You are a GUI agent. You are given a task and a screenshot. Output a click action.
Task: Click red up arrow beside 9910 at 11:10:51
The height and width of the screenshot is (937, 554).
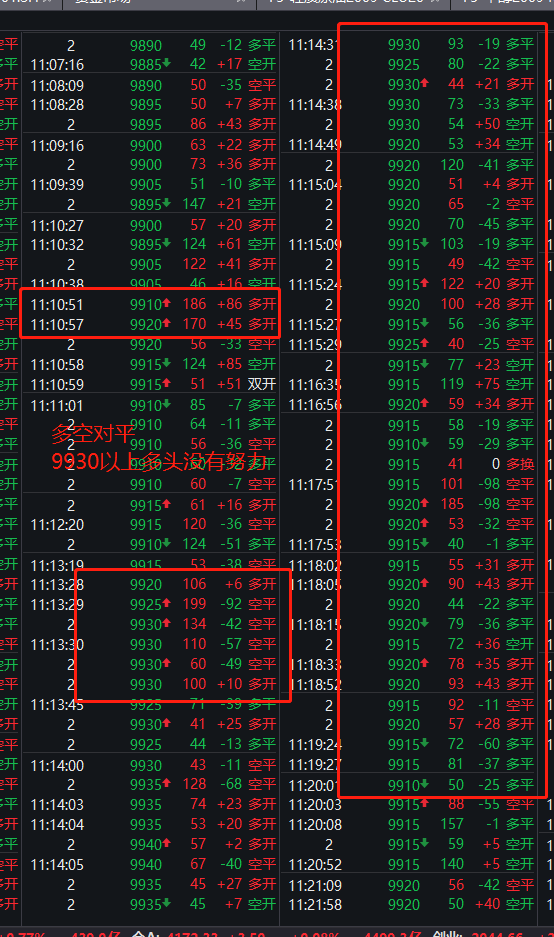167,303
